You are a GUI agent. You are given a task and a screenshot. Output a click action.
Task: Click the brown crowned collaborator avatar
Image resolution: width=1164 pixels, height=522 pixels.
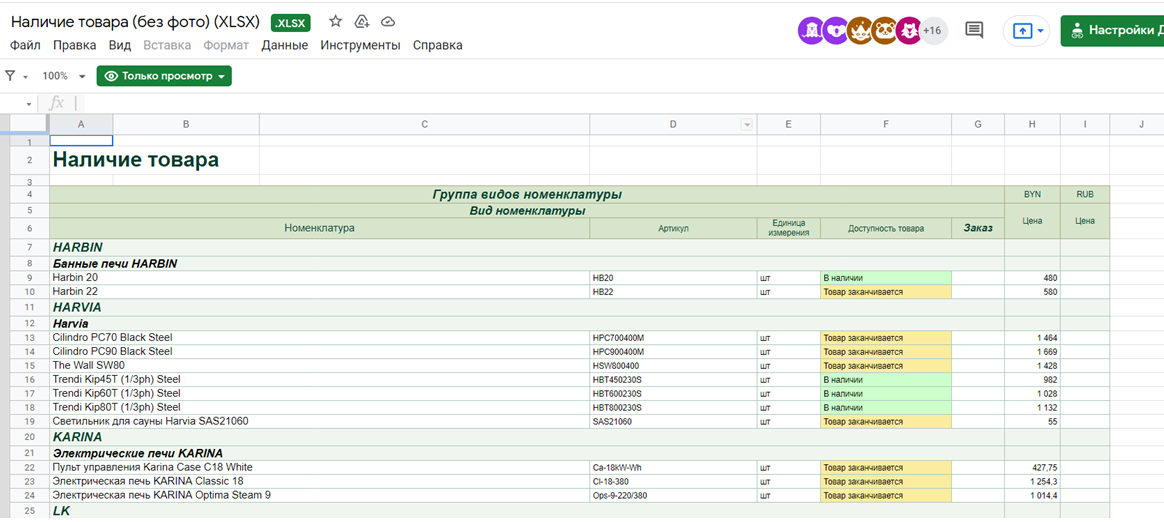click(x=860, y=30)
